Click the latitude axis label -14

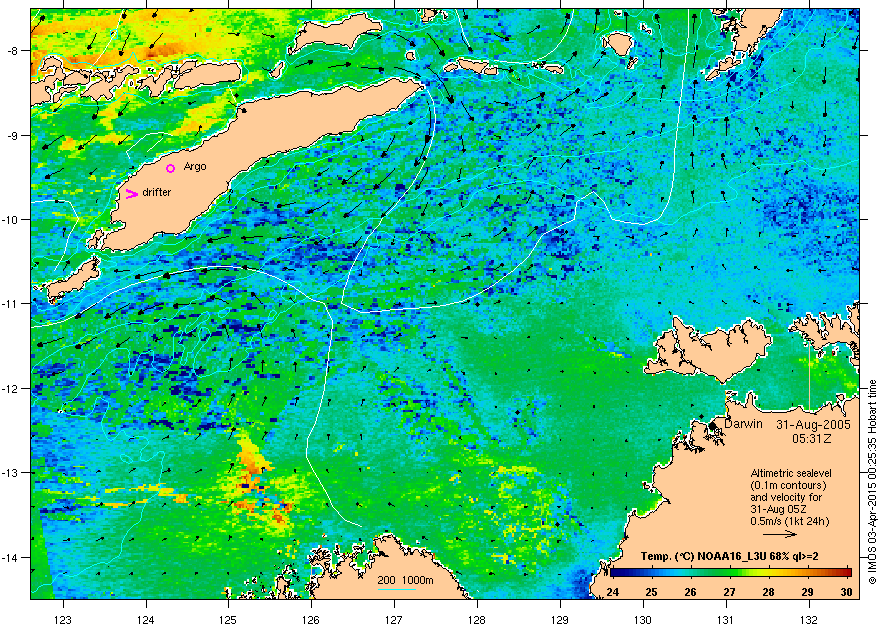(10, 558)
